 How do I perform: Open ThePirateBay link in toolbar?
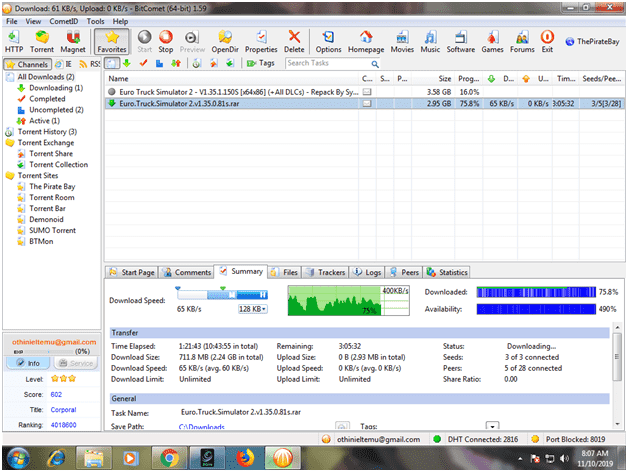click(x=592, y=41)
